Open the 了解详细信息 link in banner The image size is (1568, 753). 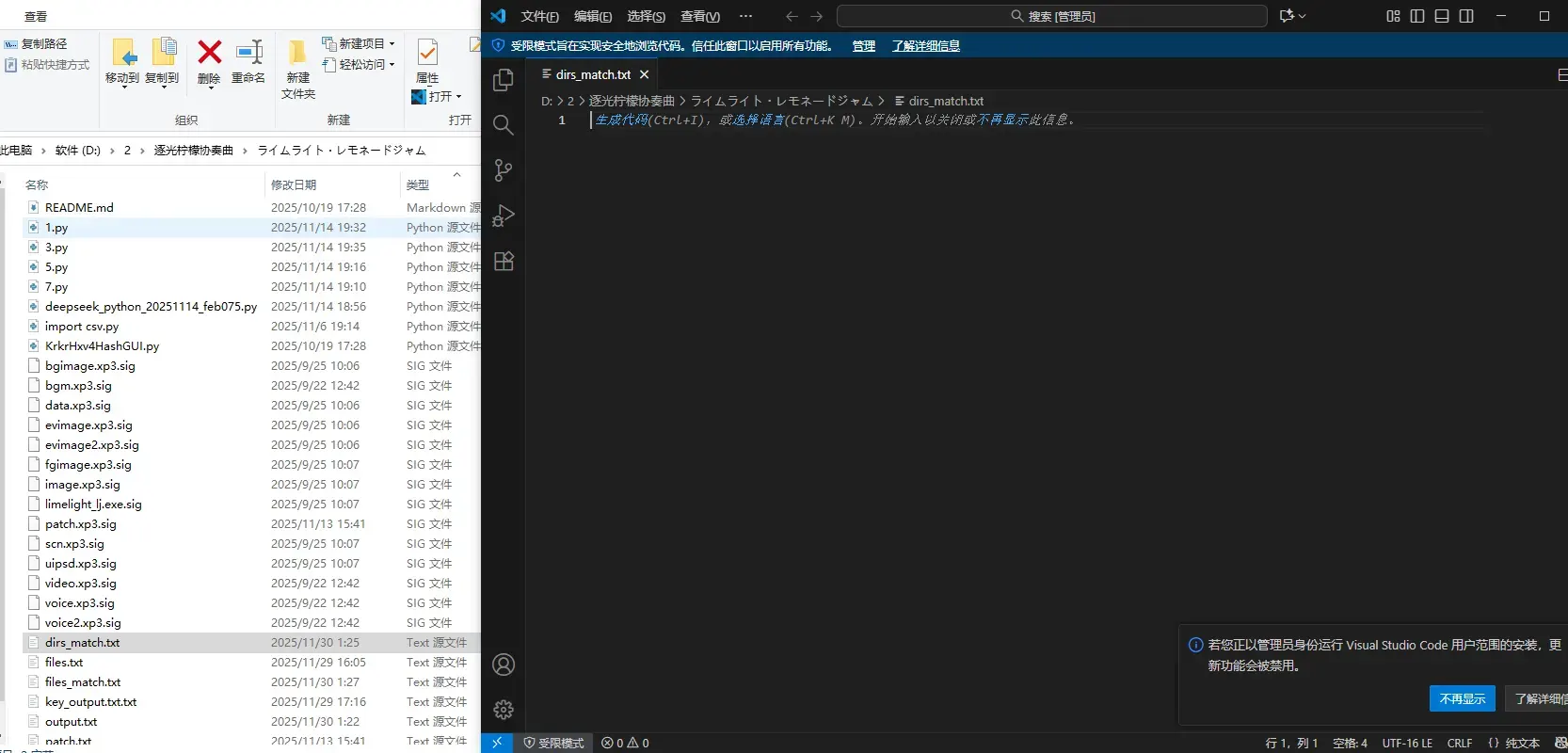click(925, 45)
